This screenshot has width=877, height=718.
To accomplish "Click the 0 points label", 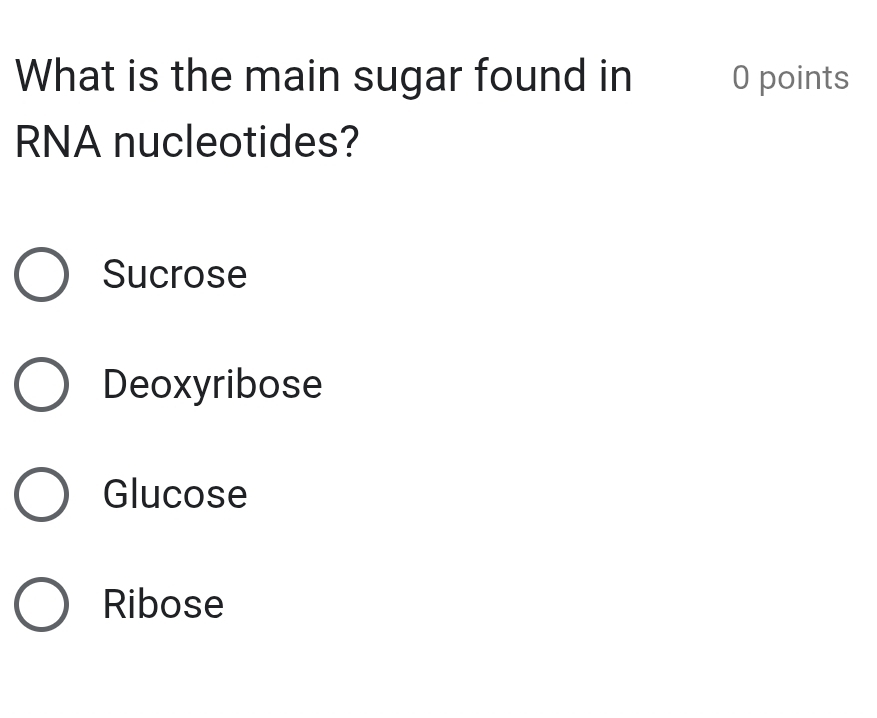I will pyautogui.click(x=790, y=77).
